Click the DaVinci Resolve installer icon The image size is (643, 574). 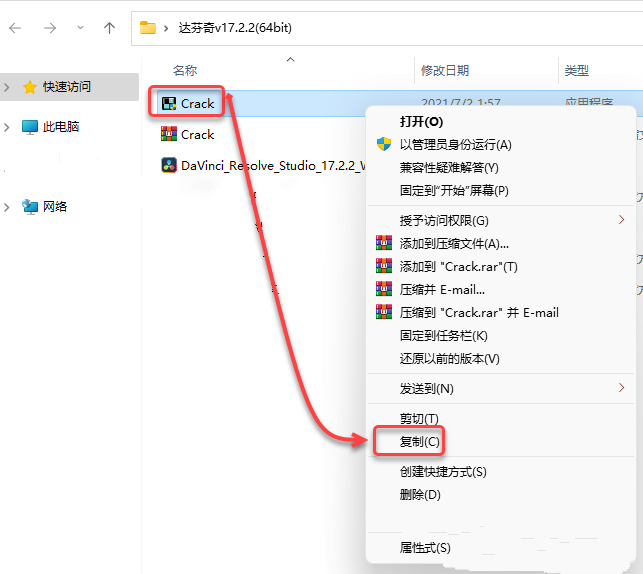[x=169, y=165]
